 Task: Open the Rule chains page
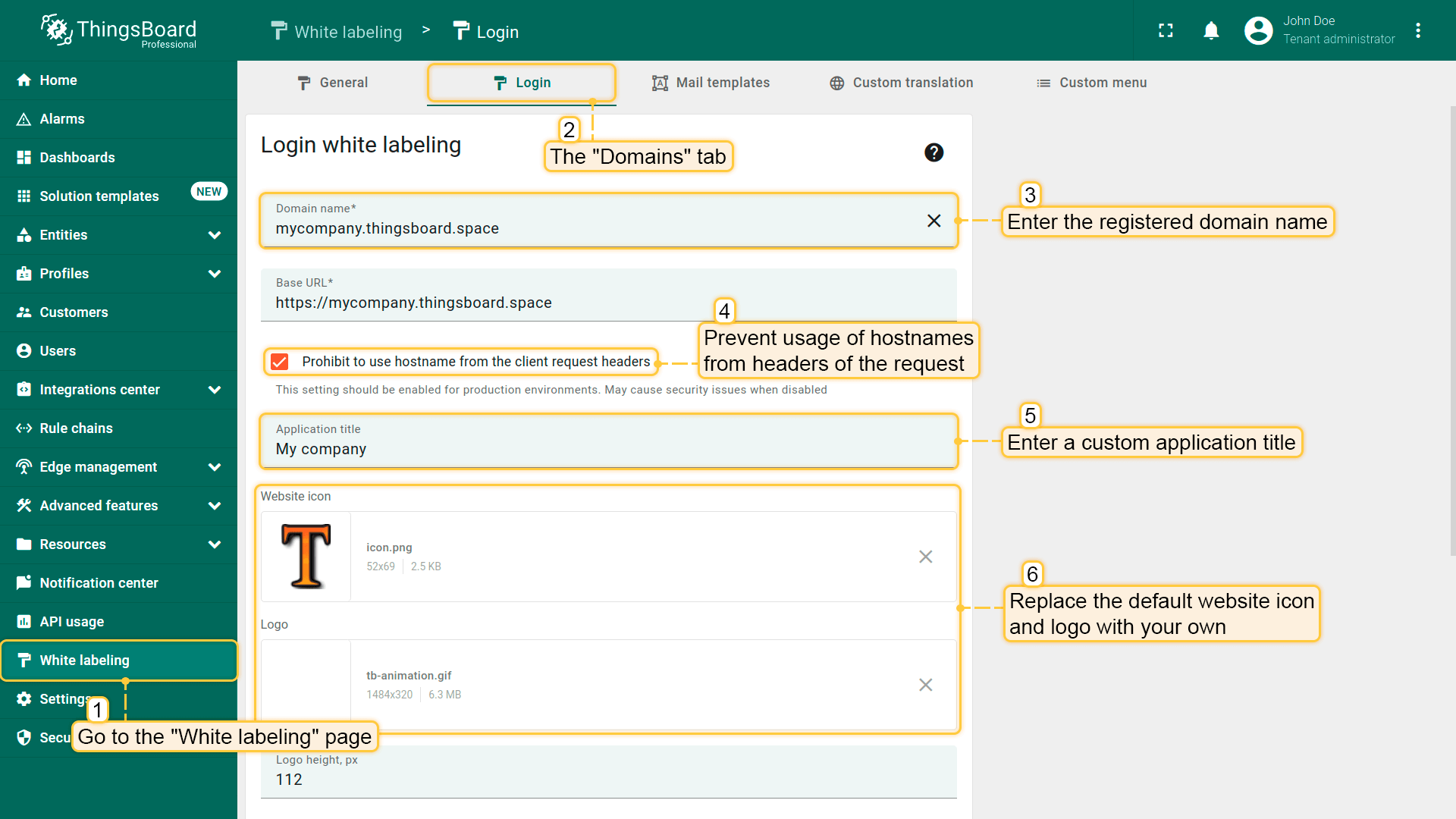pos(76,428)
